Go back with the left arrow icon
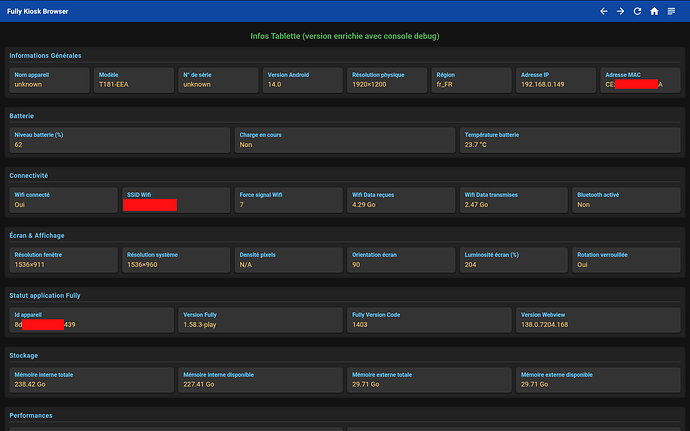 pyautogui.click(x=603, y=11)
